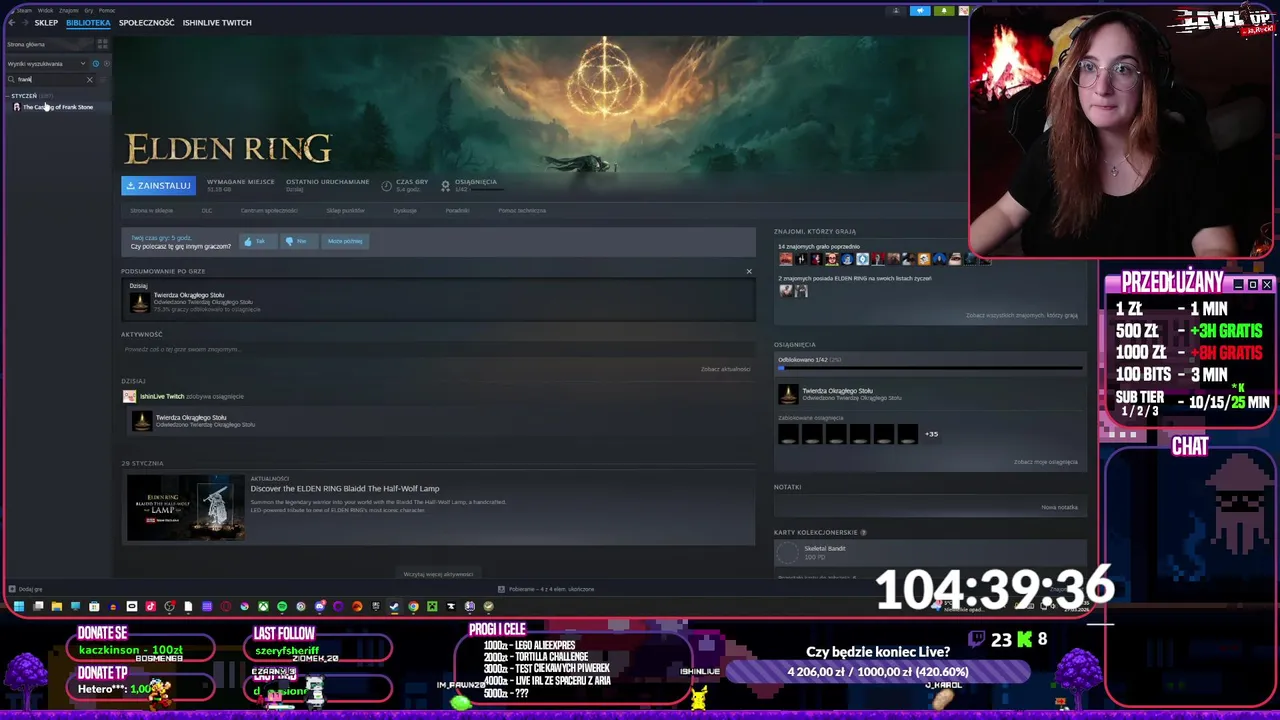Image resolution: width=1280 pixels, height=720 pixels.
Task: Open the Steam menu
Action: [x=22, y=10]
